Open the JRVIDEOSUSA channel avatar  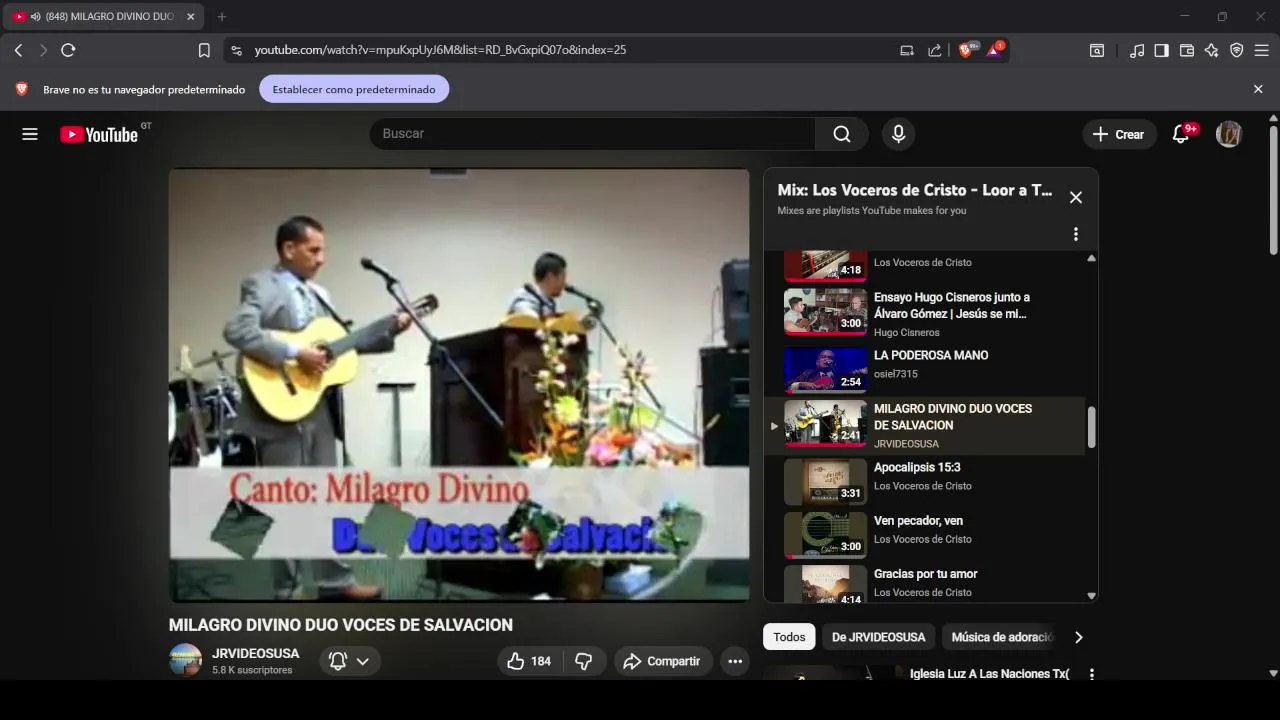coord(185,660)
